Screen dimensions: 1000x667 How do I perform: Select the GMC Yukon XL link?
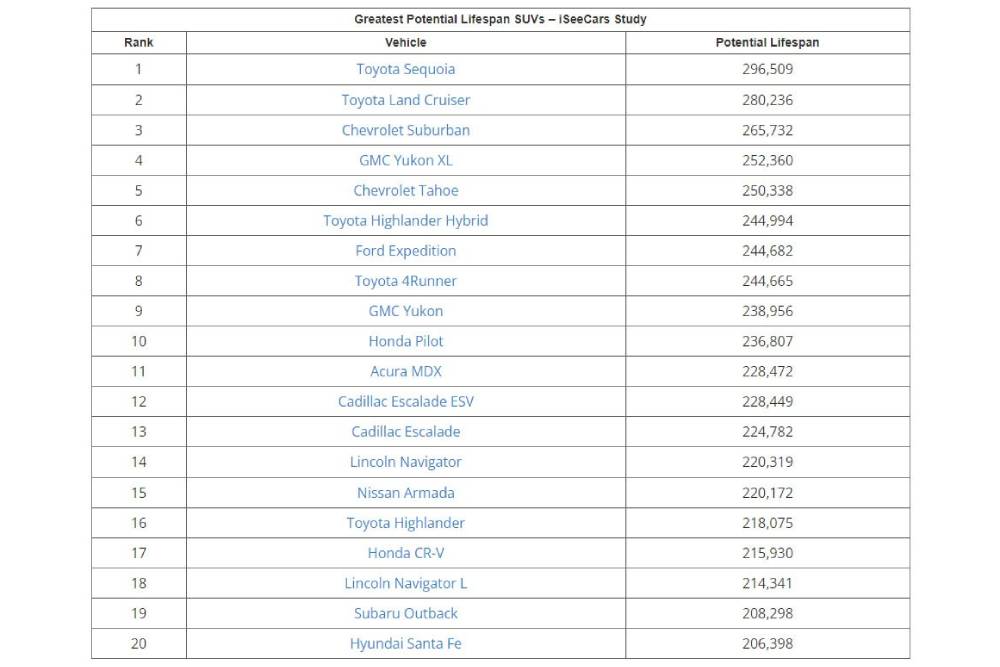(x=405, y=160)
